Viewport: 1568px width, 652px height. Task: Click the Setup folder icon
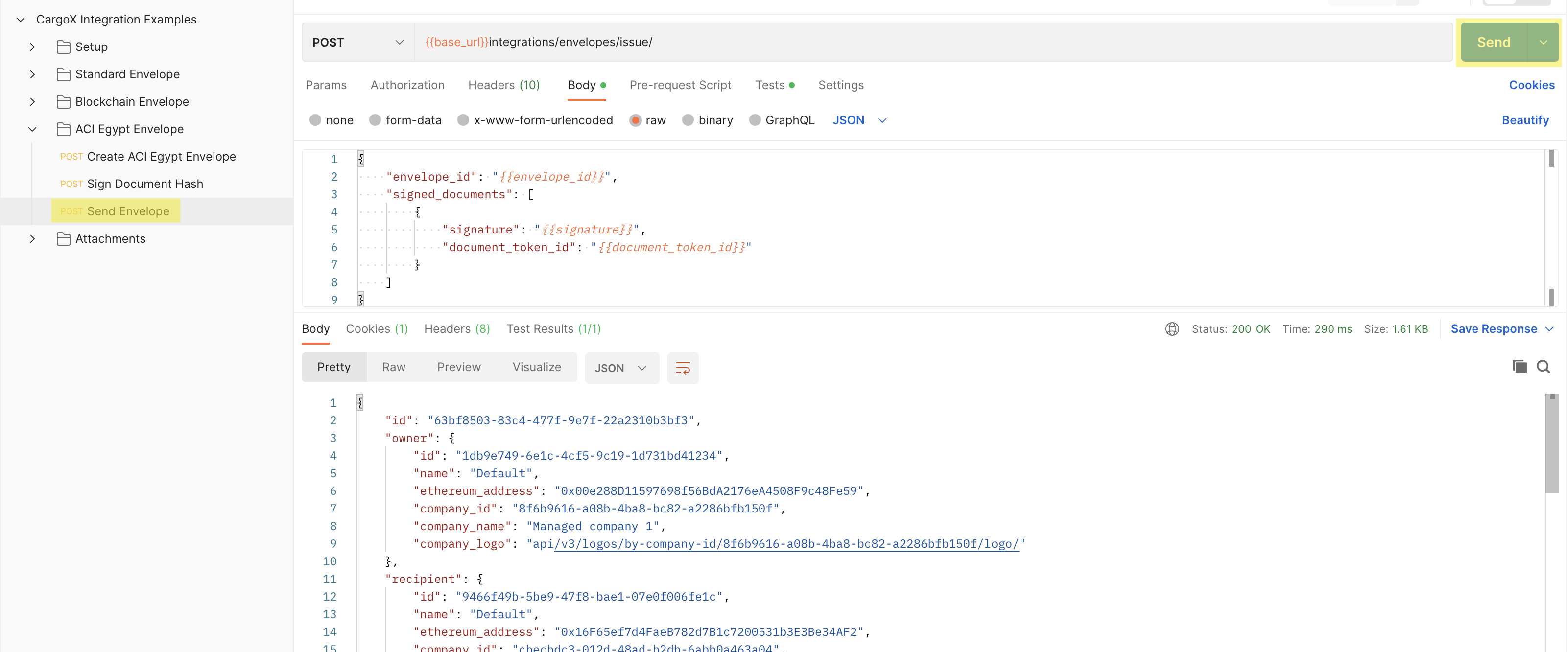[x=63, y=47]
